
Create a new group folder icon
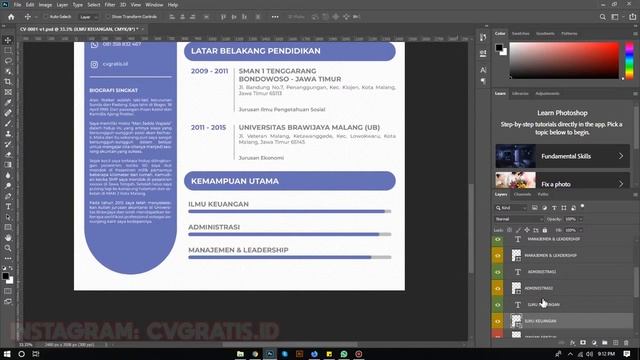(x=604, y=343)
